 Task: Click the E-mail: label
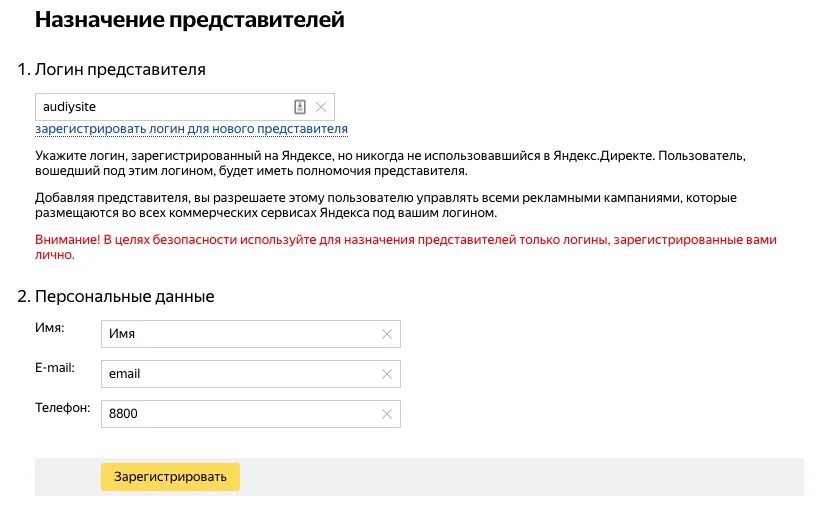tap(55, 368)
